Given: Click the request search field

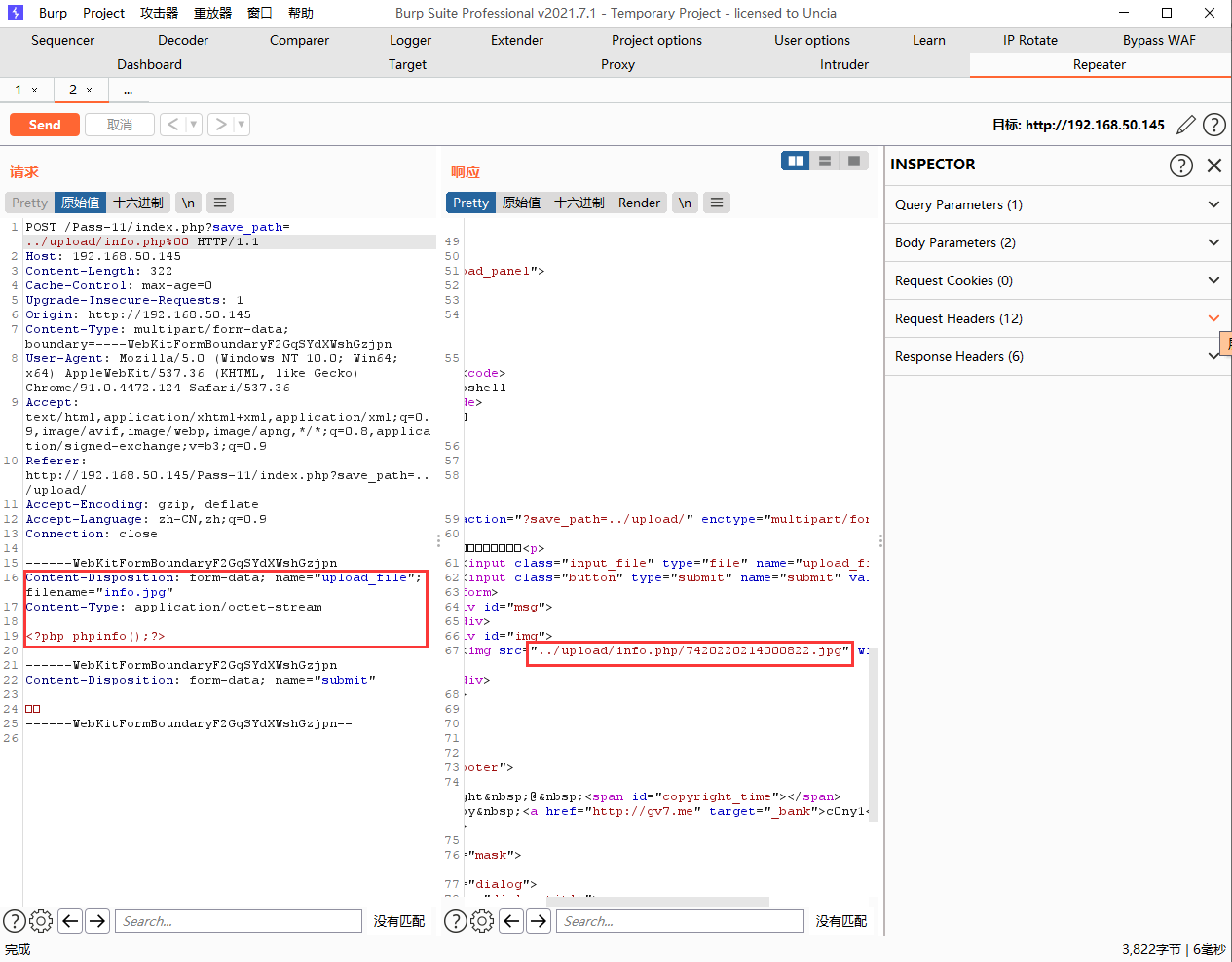Looking at the screenshot, I should pyautogui.click(x=239, y=921).
